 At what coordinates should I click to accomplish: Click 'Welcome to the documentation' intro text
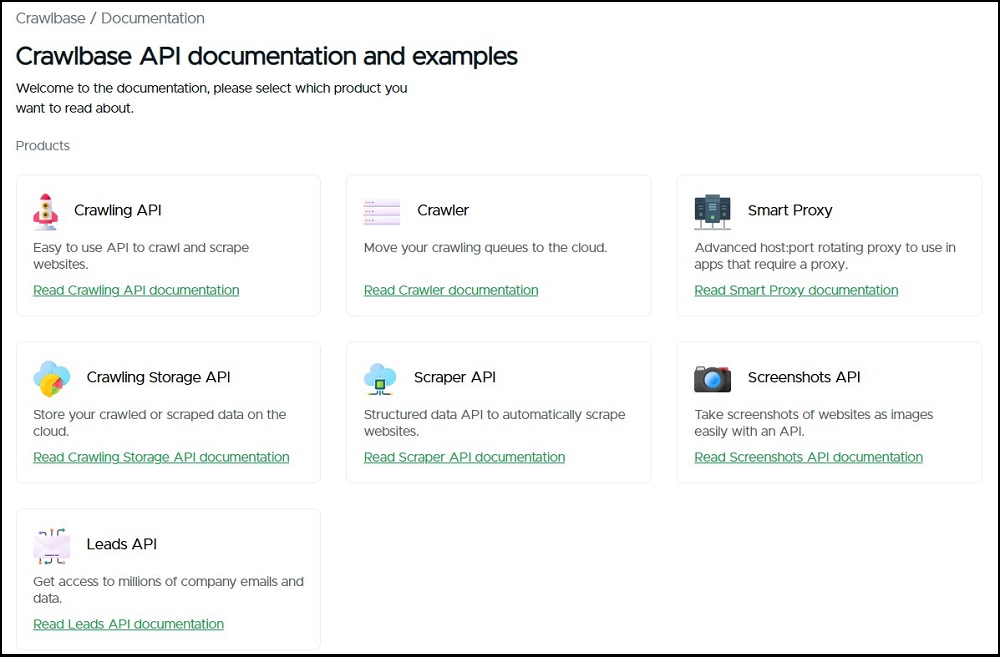click(x=211, y=98)
